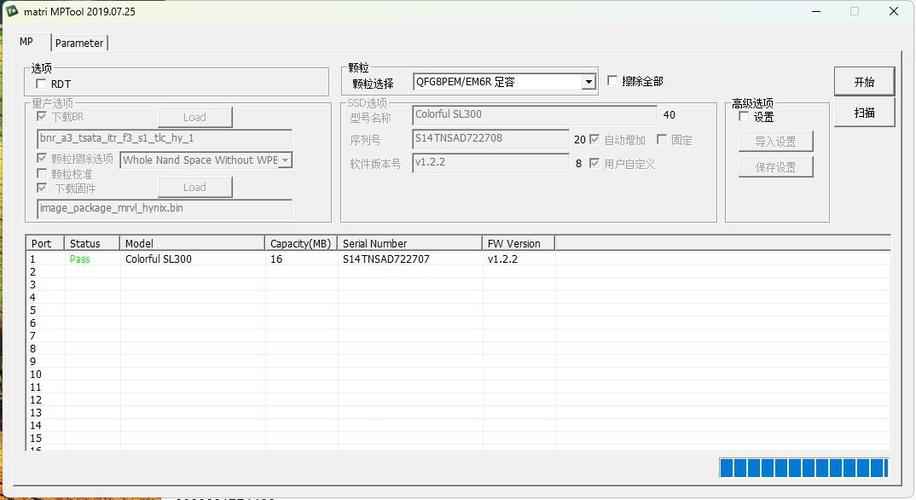The width and height of the screenshot is (916, 500).
Task: Toggle the 下载固件 checkbox
Action: [x=41, y=188]
